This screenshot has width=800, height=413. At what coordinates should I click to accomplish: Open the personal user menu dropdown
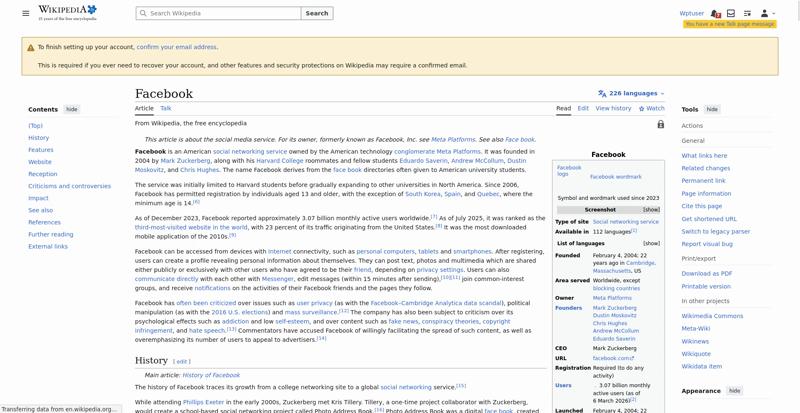pos(767,13)
